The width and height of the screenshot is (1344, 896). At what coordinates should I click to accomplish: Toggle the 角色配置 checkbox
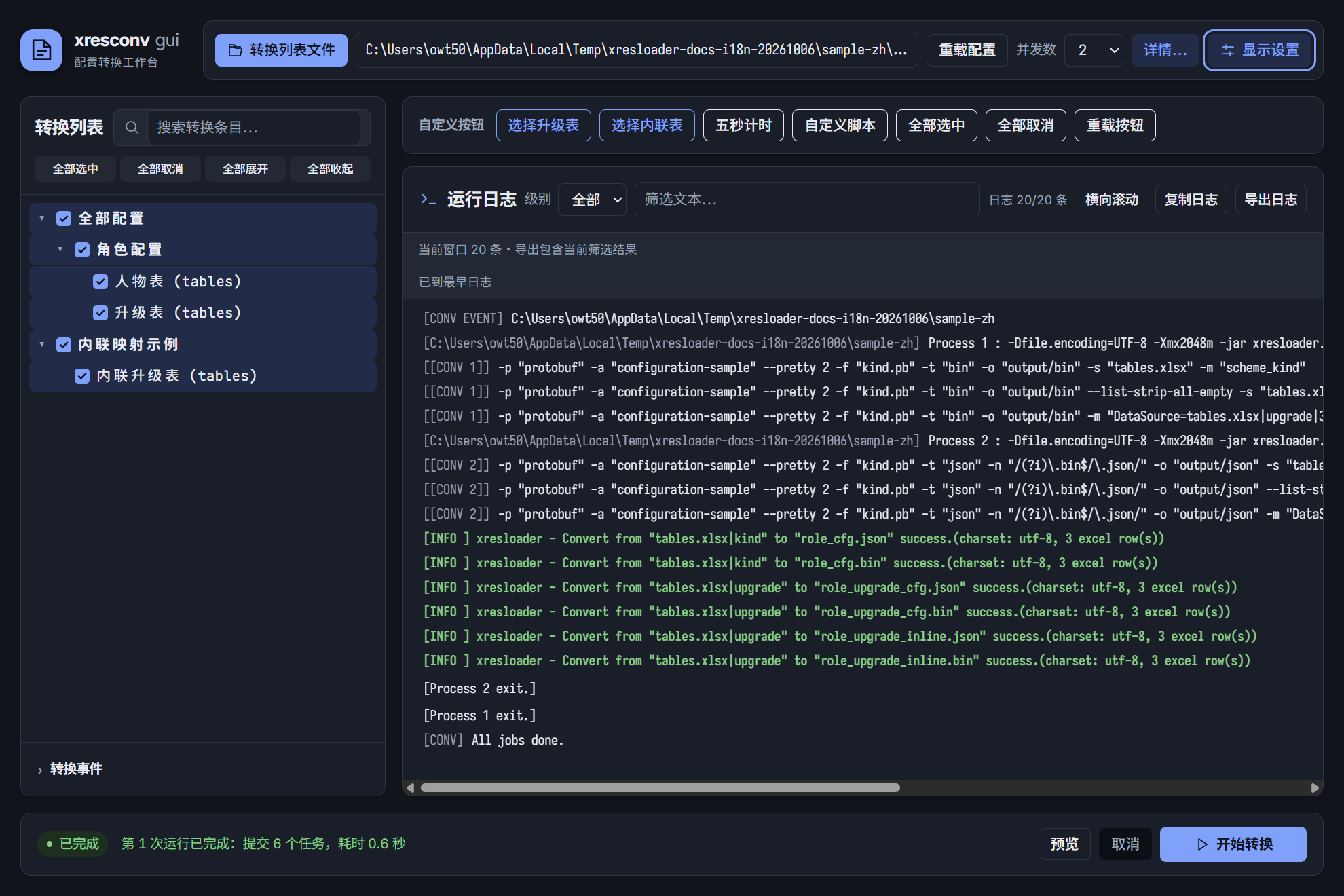[82, 250]
